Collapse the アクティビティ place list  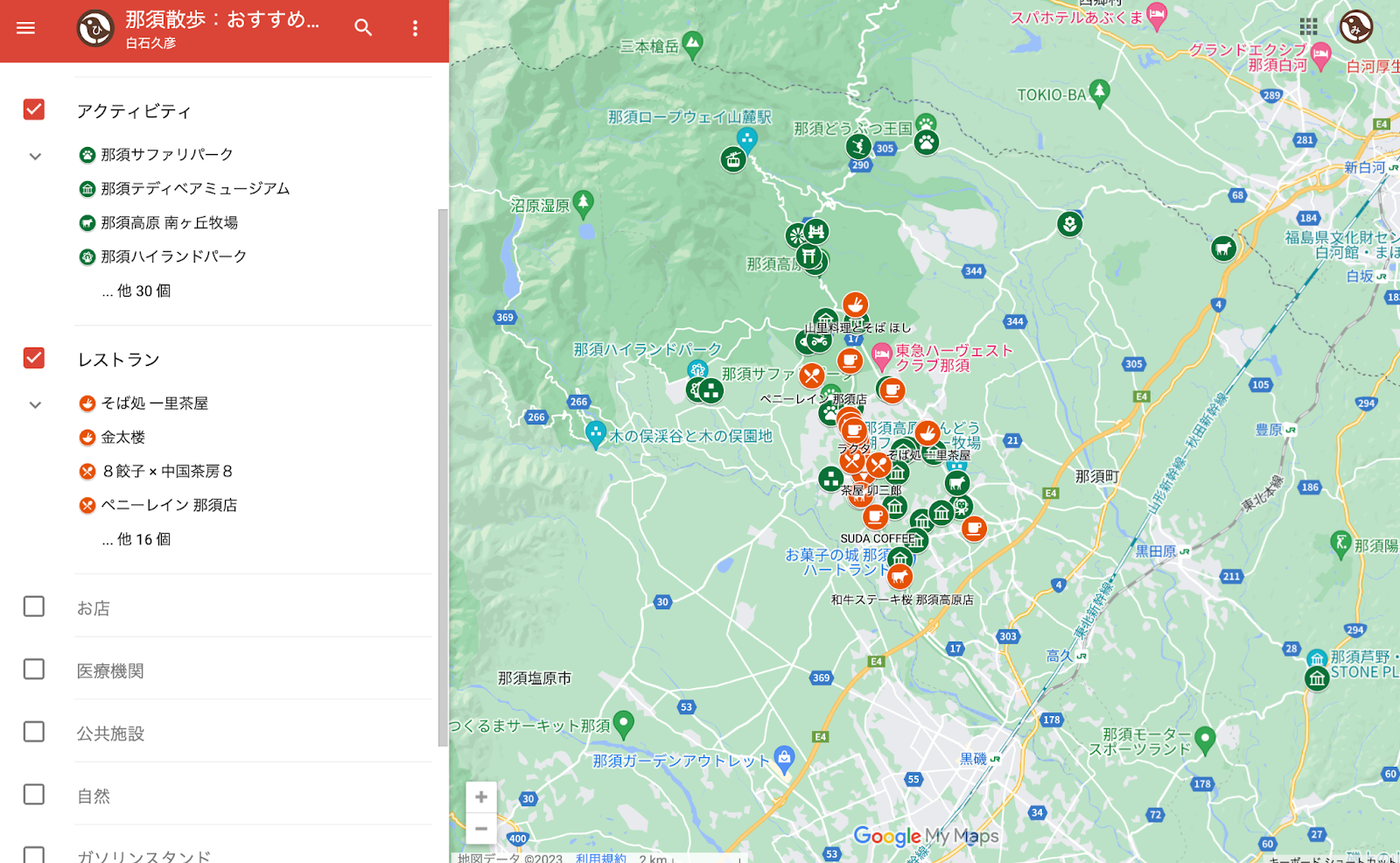tap(35, 156)
